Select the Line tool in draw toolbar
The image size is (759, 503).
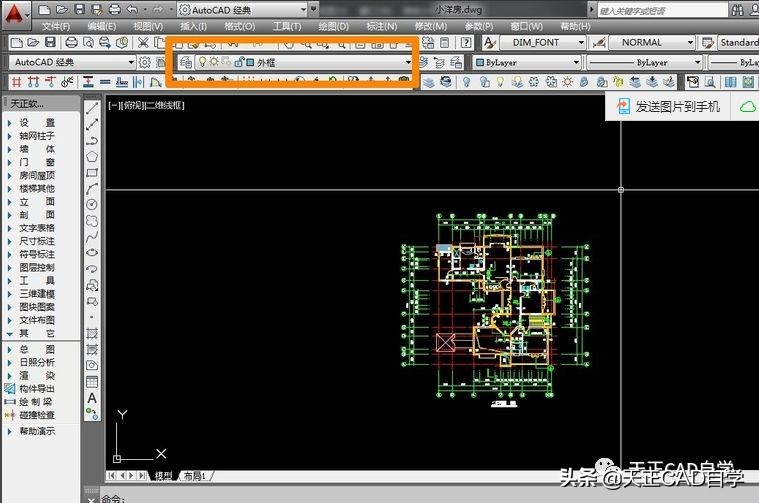point(92,108)
